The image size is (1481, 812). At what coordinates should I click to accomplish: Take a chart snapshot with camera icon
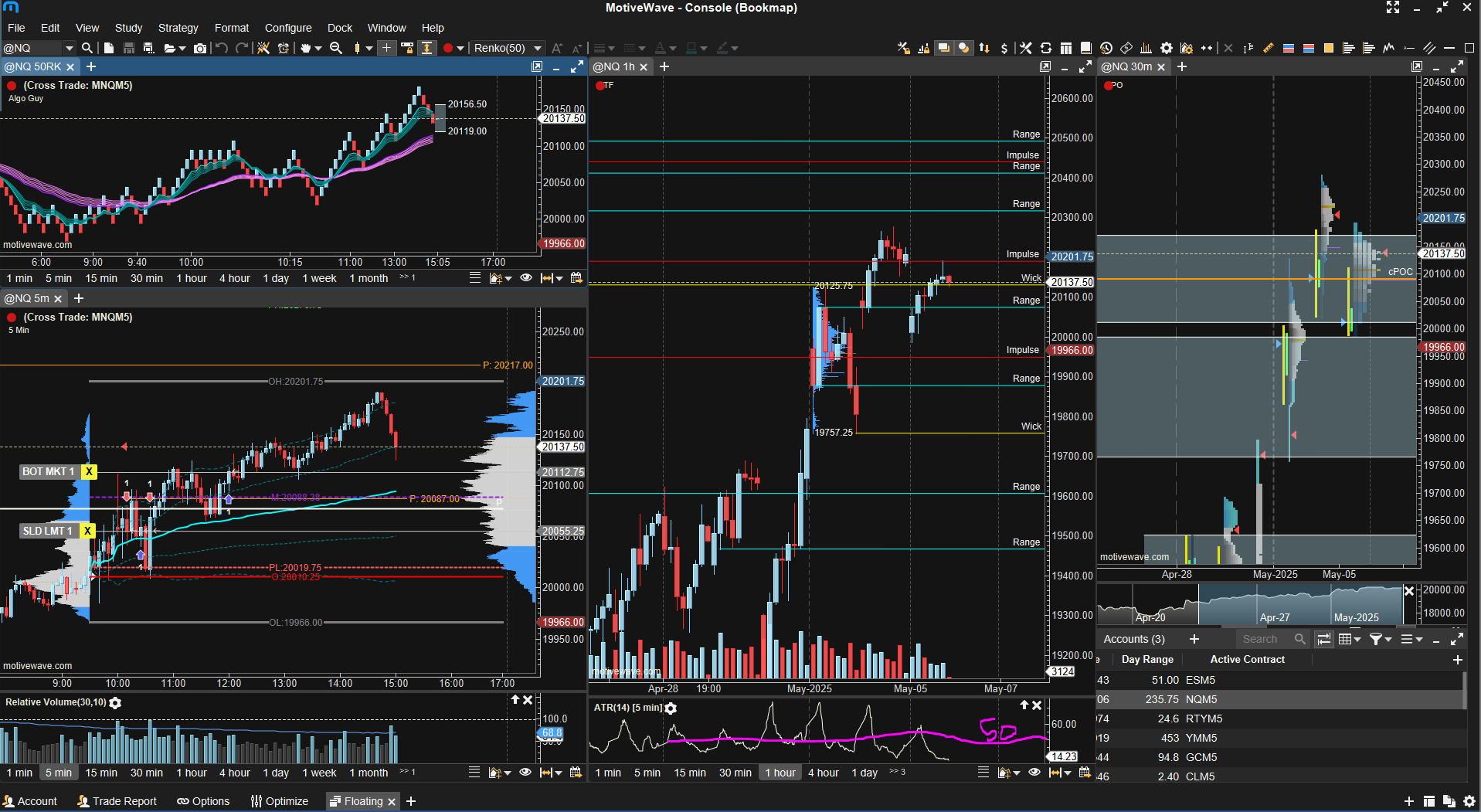[x=200, y=48]
